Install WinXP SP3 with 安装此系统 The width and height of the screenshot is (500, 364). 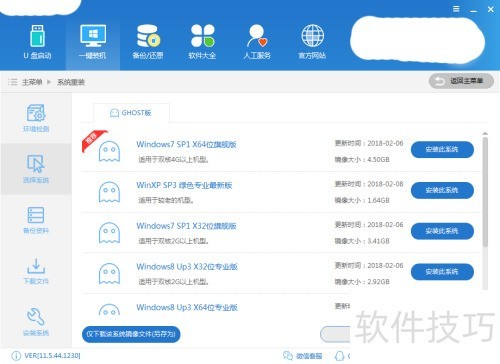coord(442,190)
